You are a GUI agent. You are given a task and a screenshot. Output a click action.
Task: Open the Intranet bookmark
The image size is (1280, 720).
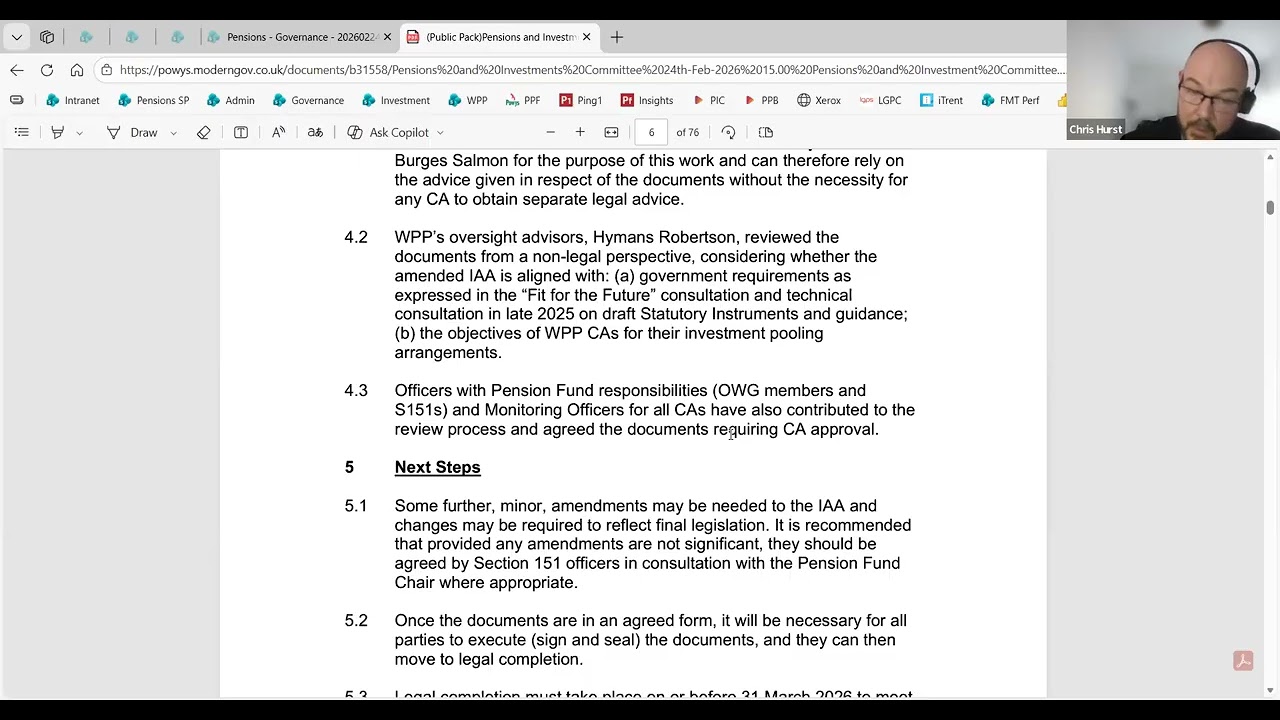click(73, 100)
